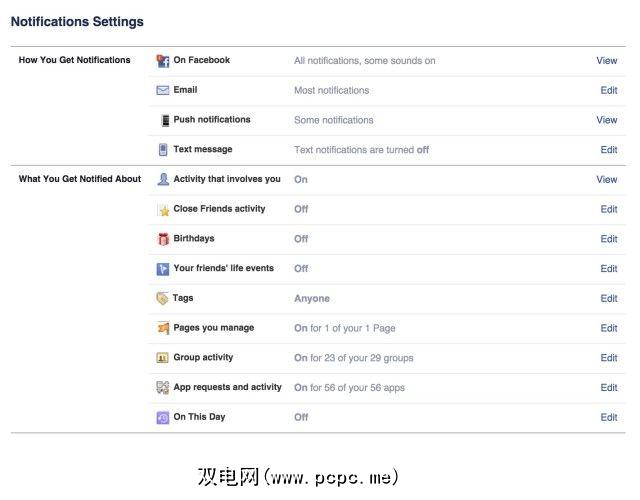Click the Birthdays gift icon

pos(163,239)
